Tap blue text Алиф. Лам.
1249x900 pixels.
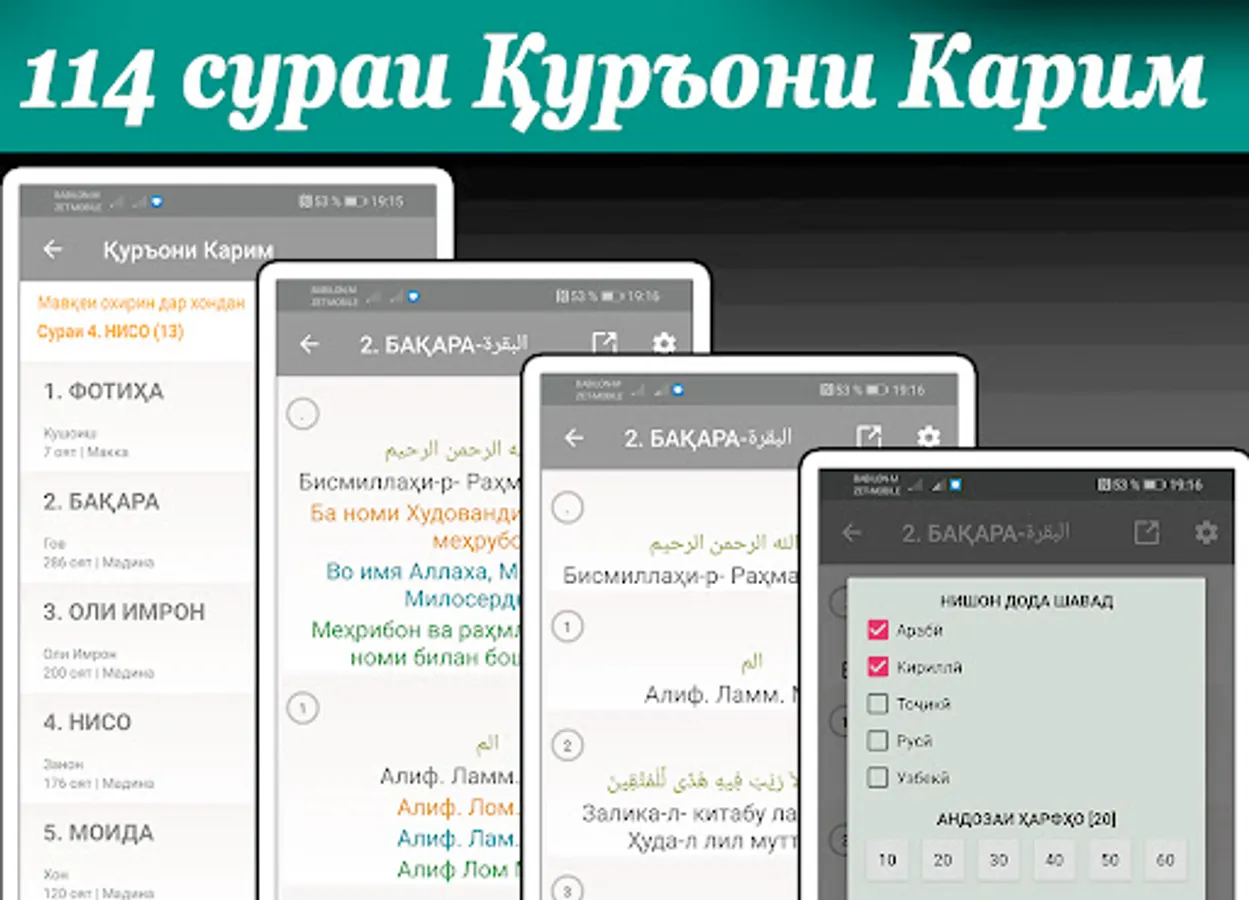coord(457,838)
